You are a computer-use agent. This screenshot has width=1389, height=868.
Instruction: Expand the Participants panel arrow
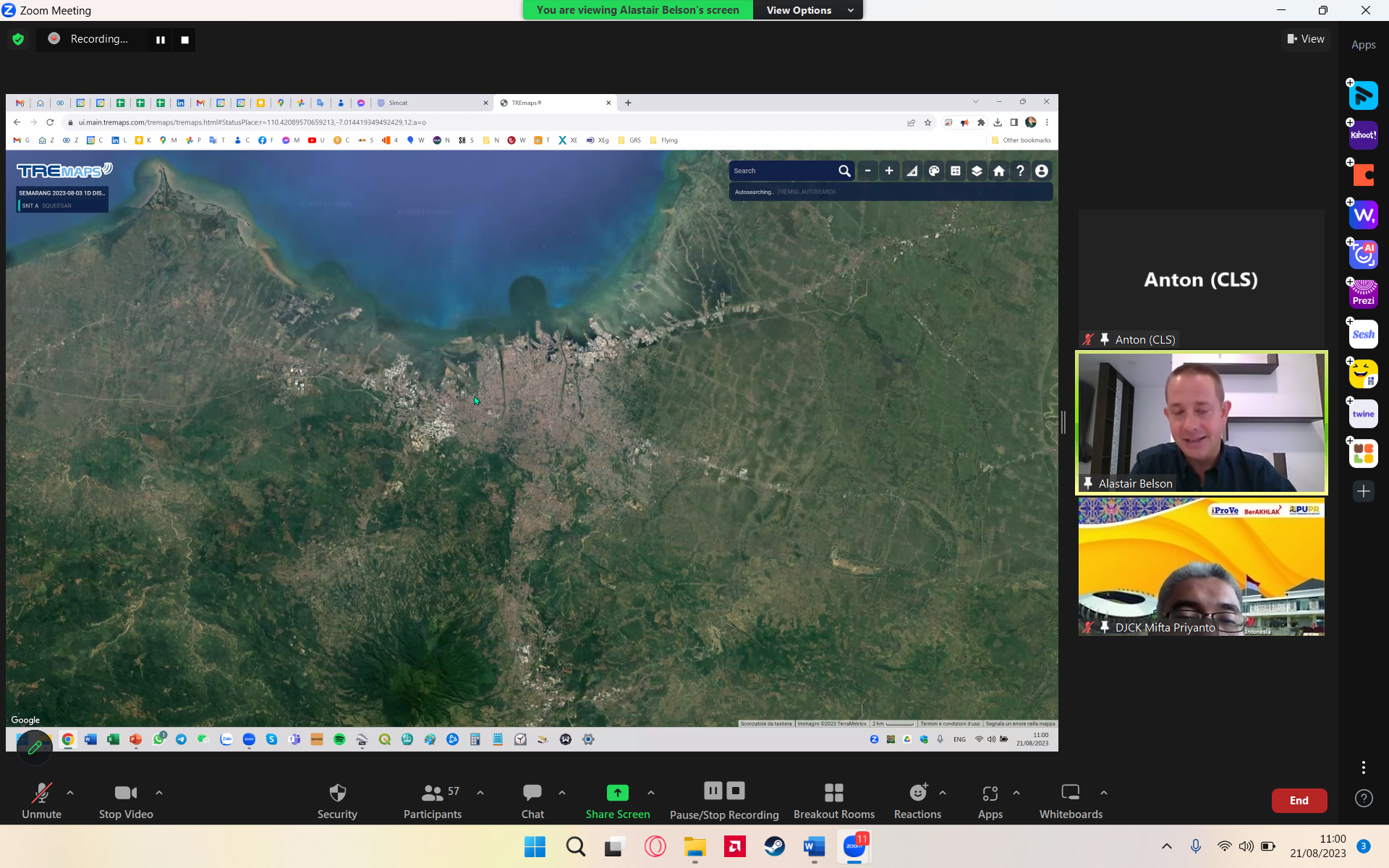pyautogui.click(x=480, y=792)
